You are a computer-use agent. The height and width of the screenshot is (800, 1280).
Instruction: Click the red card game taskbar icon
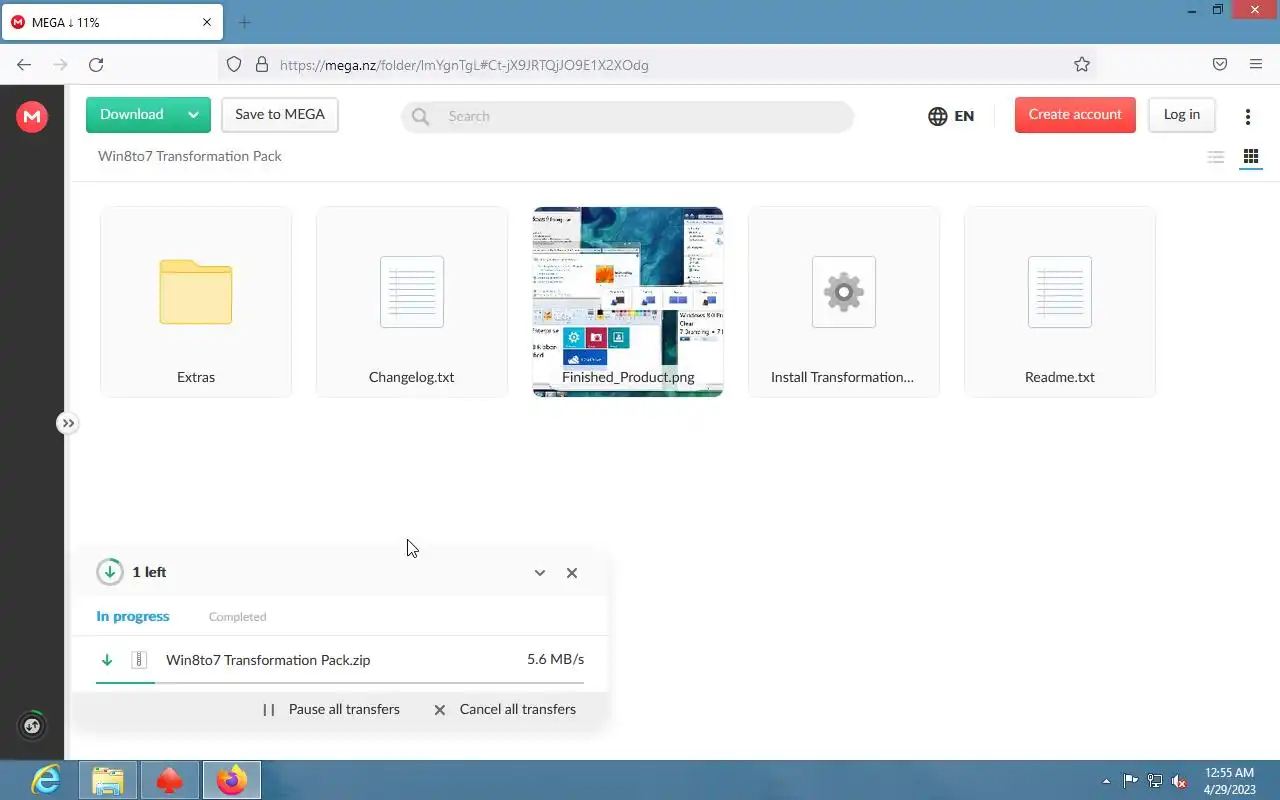tap(169, 780)
